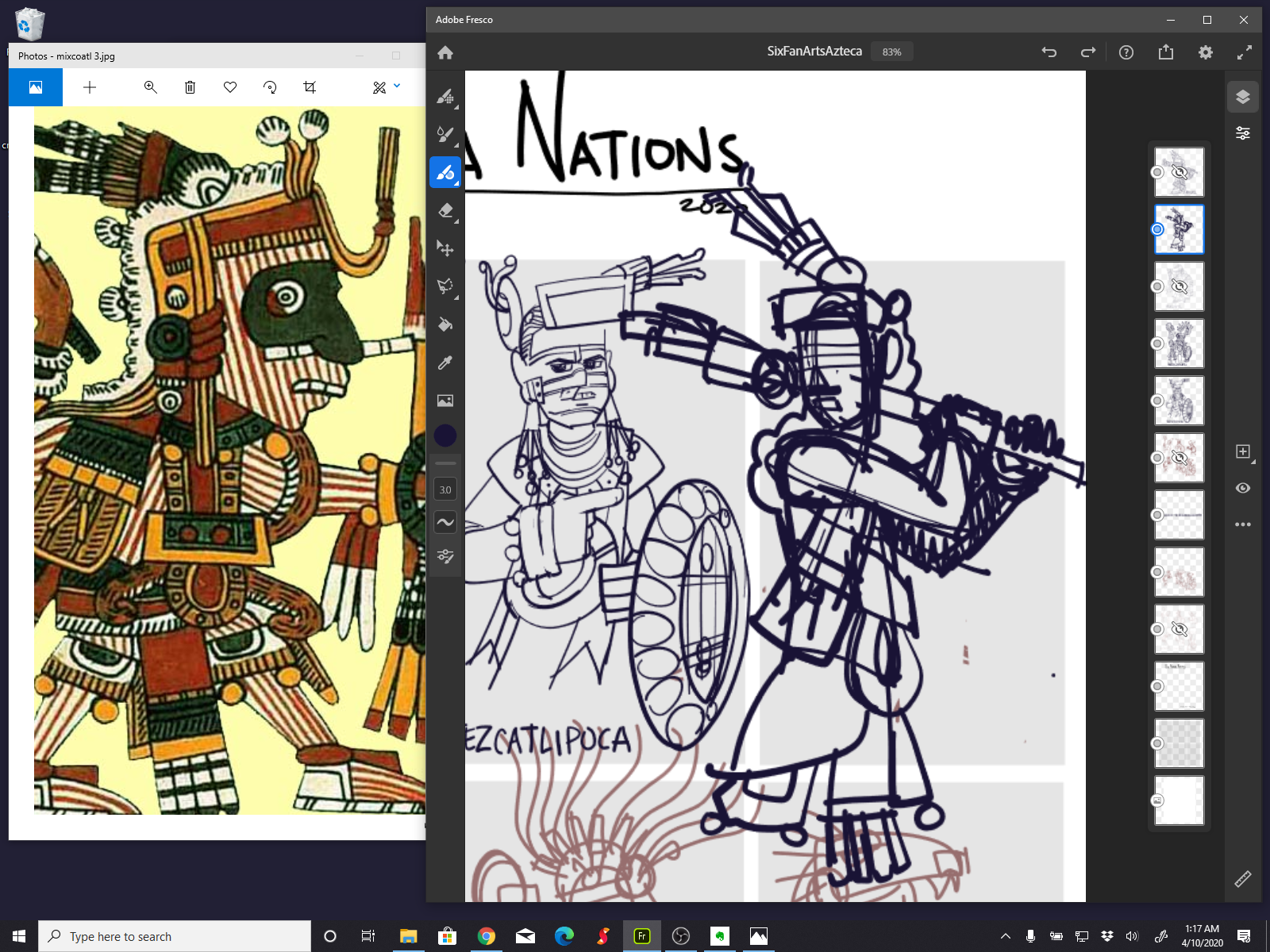The height and width of the screenshot is (952, 1270).
Task: Open Task View on taskbar
Action: [x=368, y=936]
